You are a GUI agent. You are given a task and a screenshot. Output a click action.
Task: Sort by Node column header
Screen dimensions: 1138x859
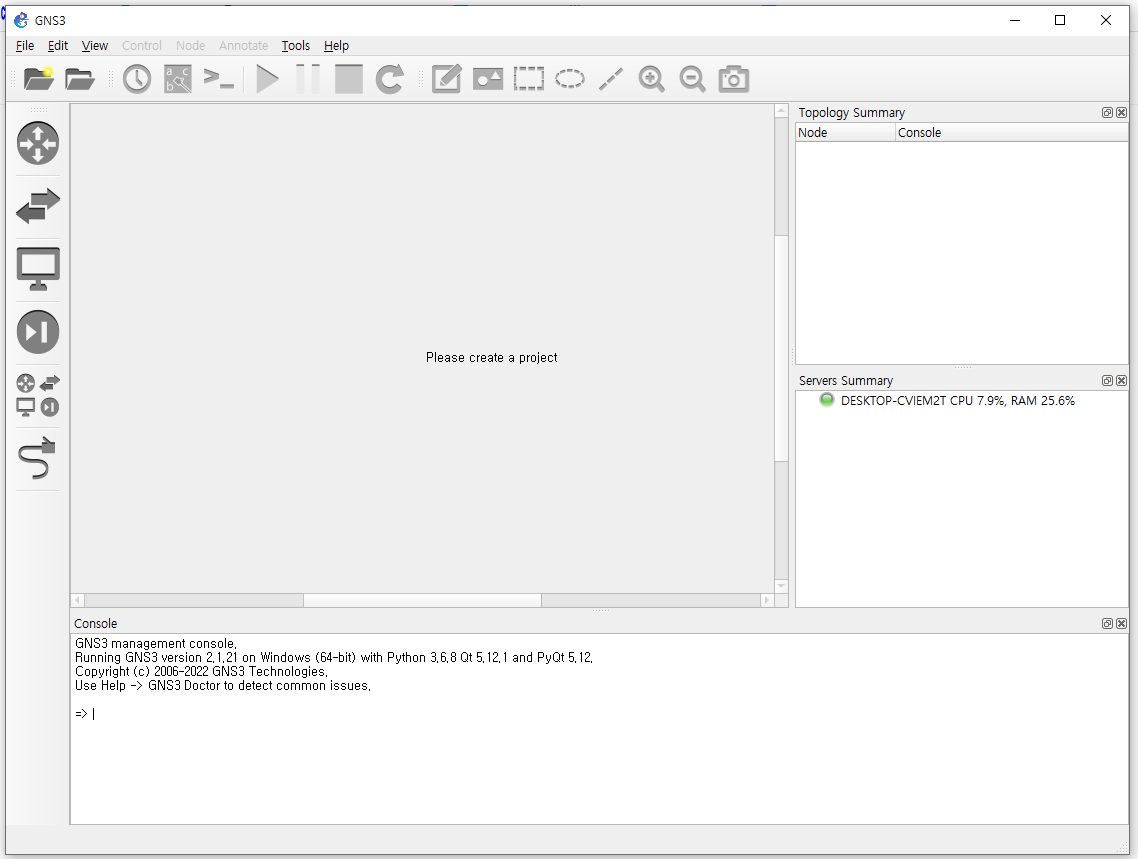(x=846, y=132)
